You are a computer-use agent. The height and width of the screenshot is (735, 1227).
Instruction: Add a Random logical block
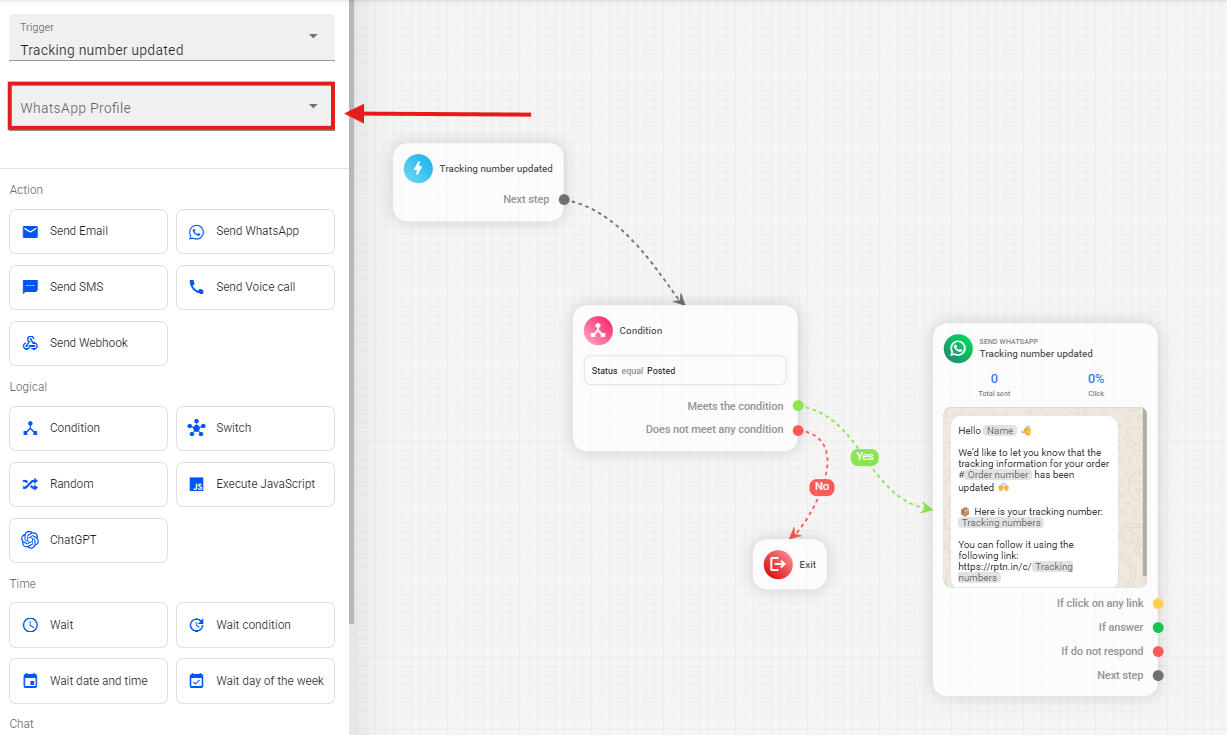[88, 484]
